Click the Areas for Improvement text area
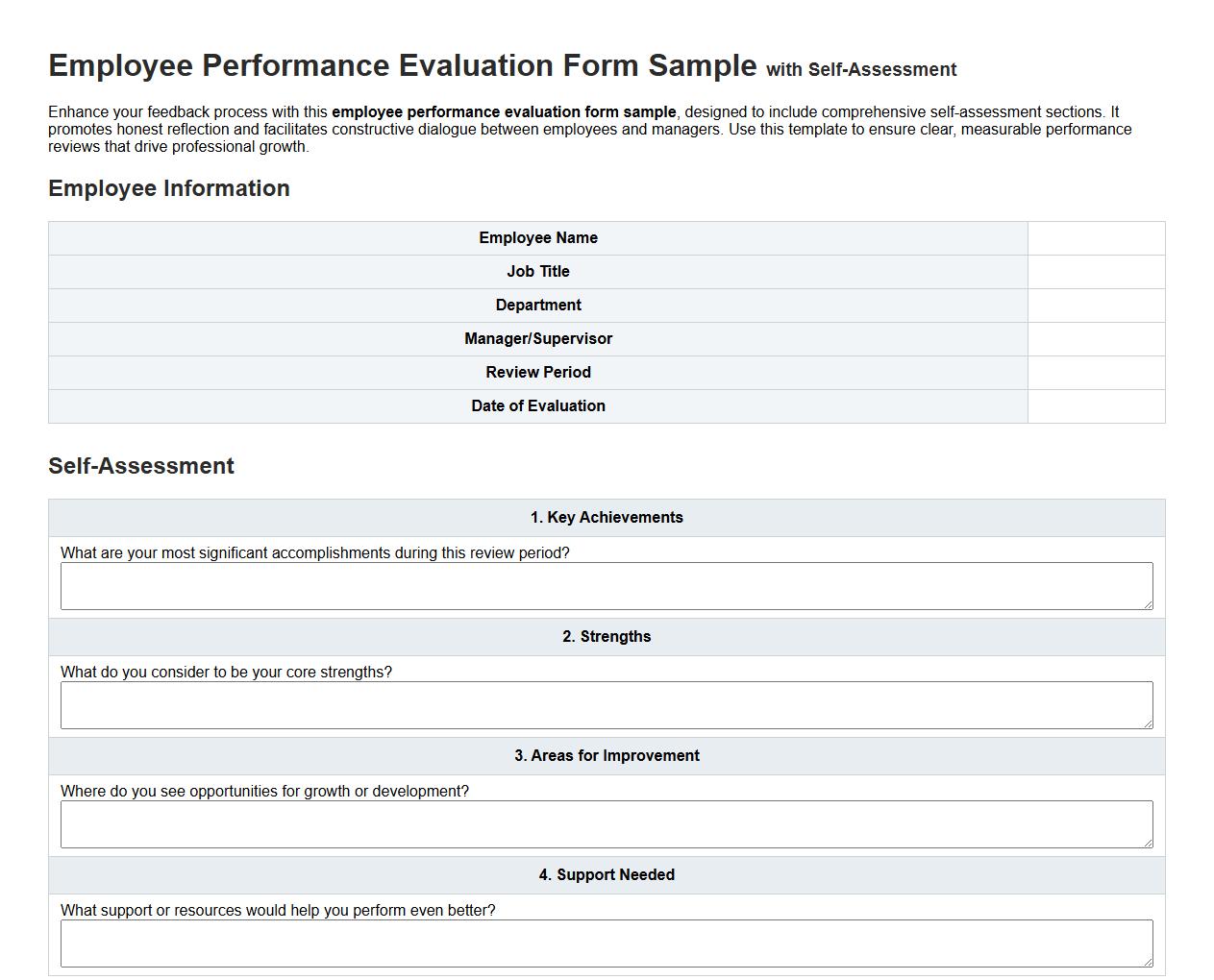Screen dimensions: 1214x980 pyautogui.click(x=606, y=823)
